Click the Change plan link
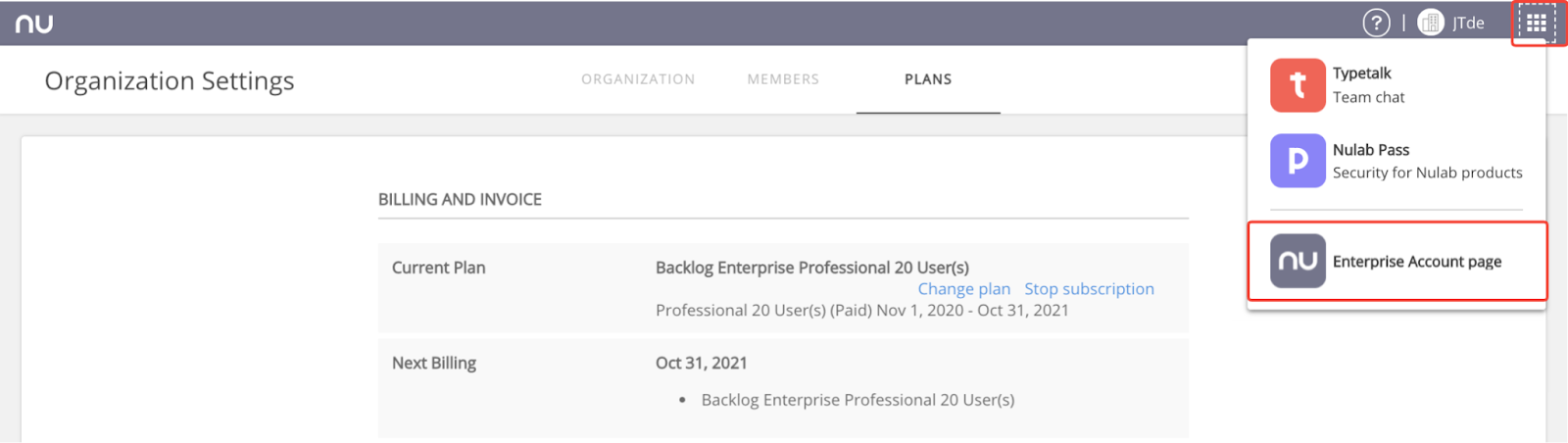 (963, 289)
